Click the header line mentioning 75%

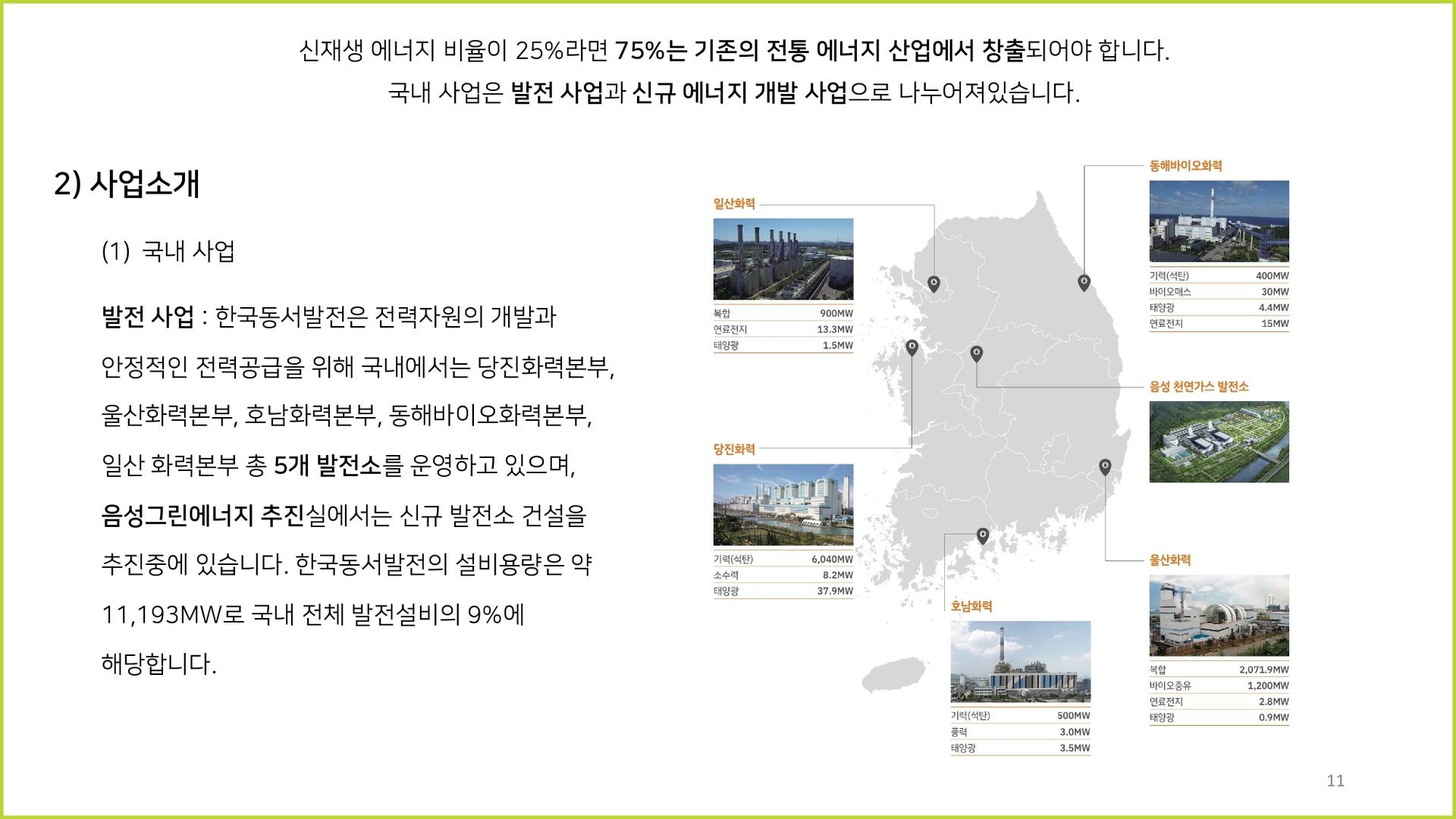point(734,51)
